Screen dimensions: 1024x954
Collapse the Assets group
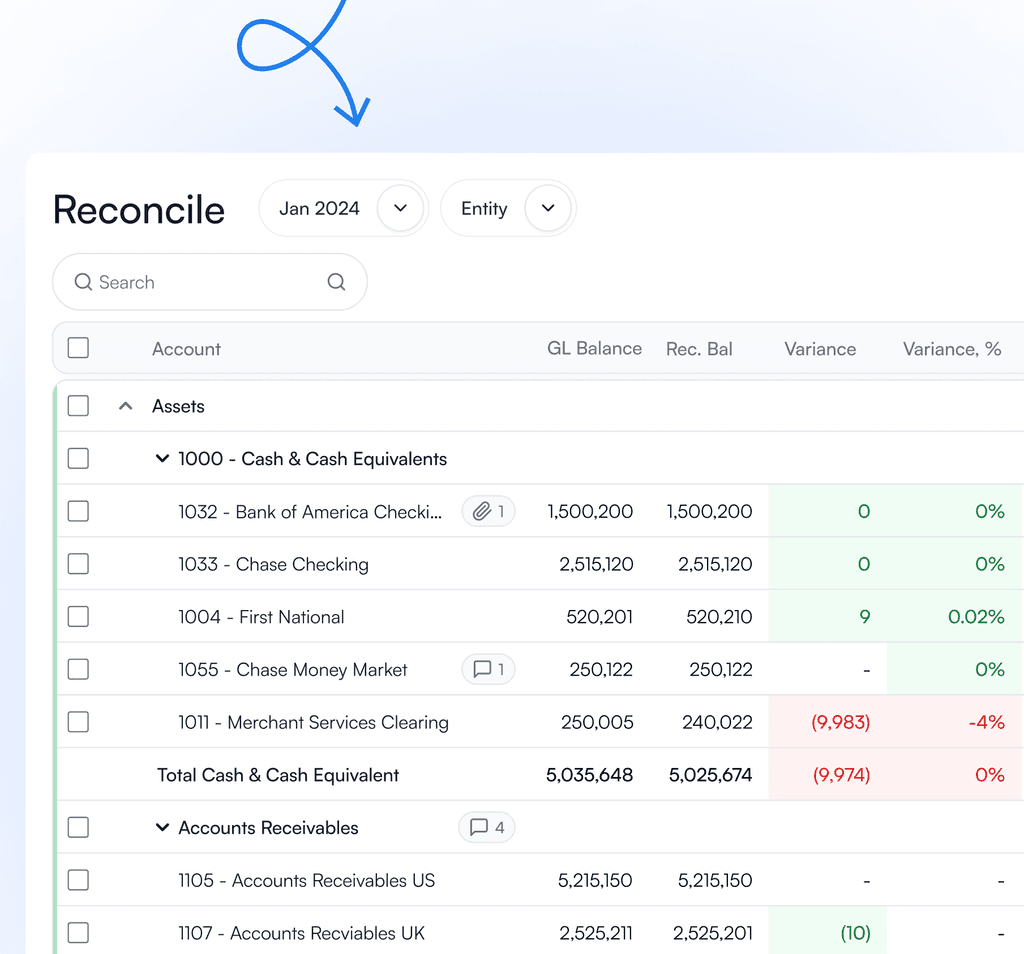point(125,405)
